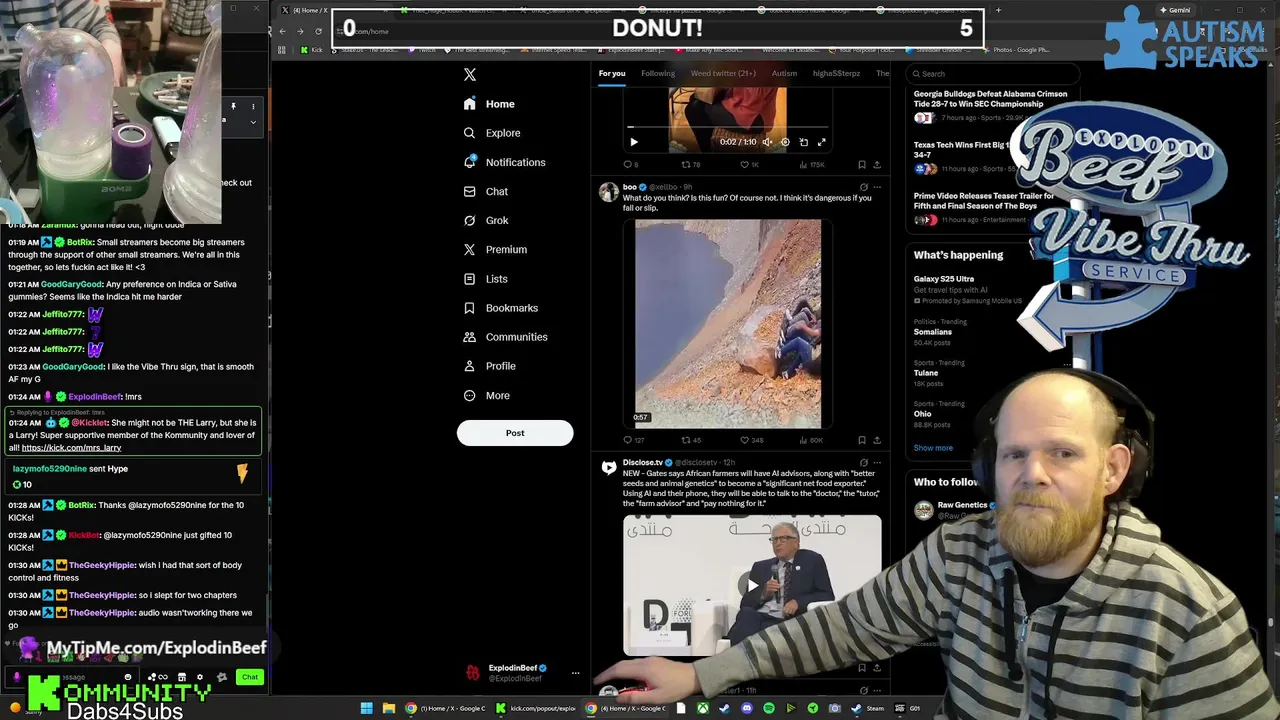The height and width of the screenshot is (720, 1280).
Task: Click green Chat button in Kick popout
Action: 250,677
